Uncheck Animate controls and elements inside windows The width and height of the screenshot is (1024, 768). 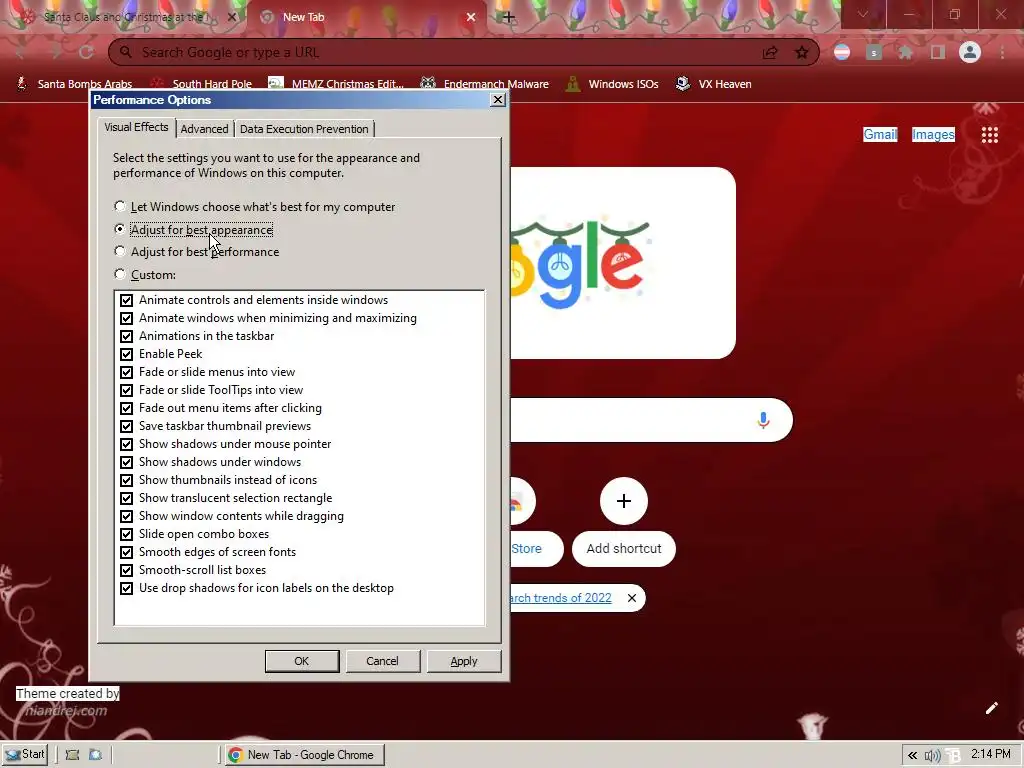pos(127,300)
